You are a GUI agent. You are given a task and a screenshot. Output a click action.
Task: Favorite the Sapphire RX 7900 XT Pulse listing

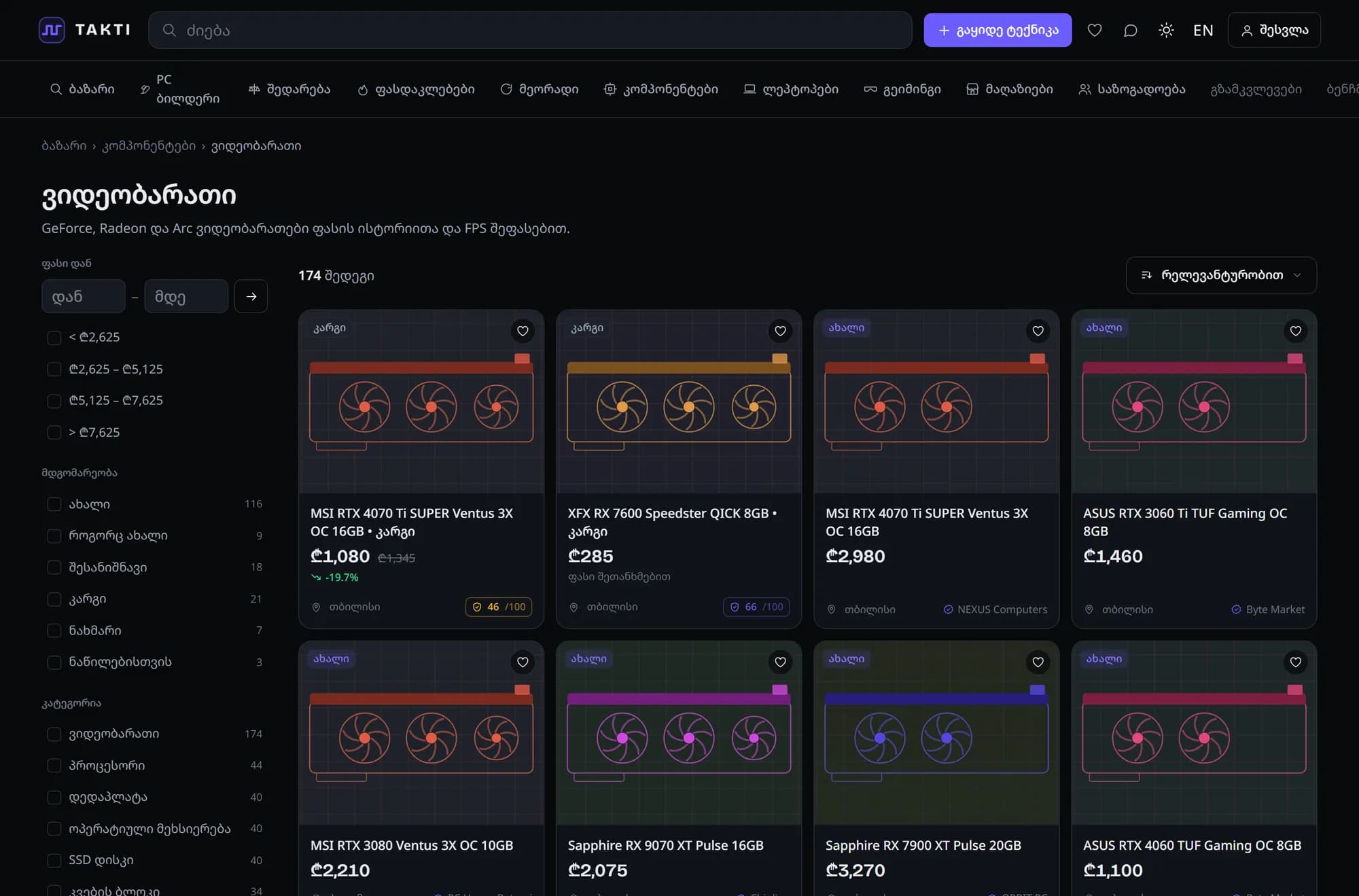pos(1038,662)
